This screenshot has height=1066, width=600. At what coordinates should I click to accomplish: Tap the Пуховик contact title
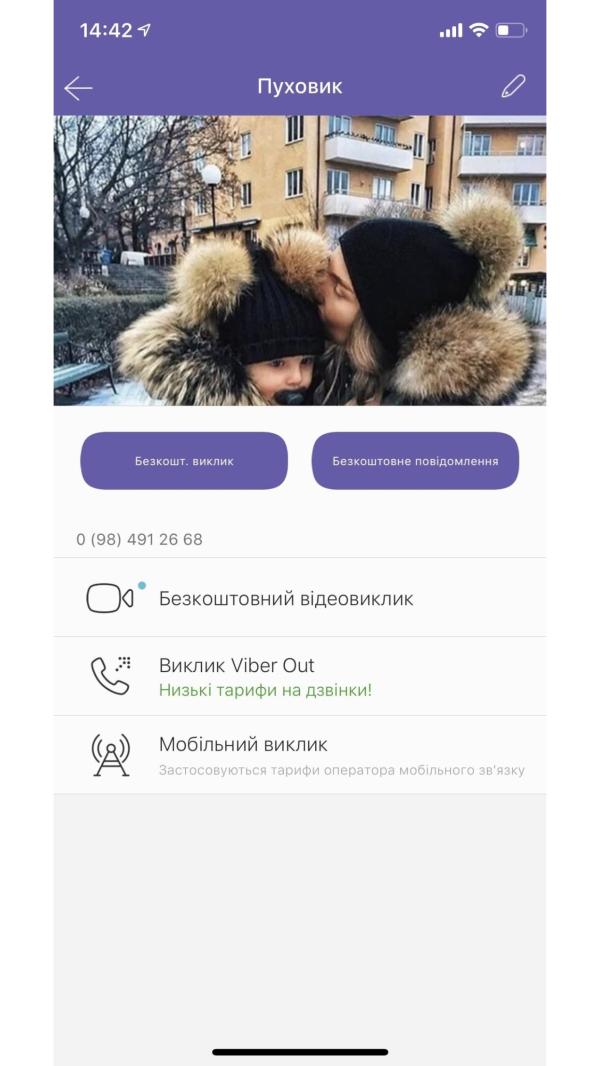coord(300,86)
